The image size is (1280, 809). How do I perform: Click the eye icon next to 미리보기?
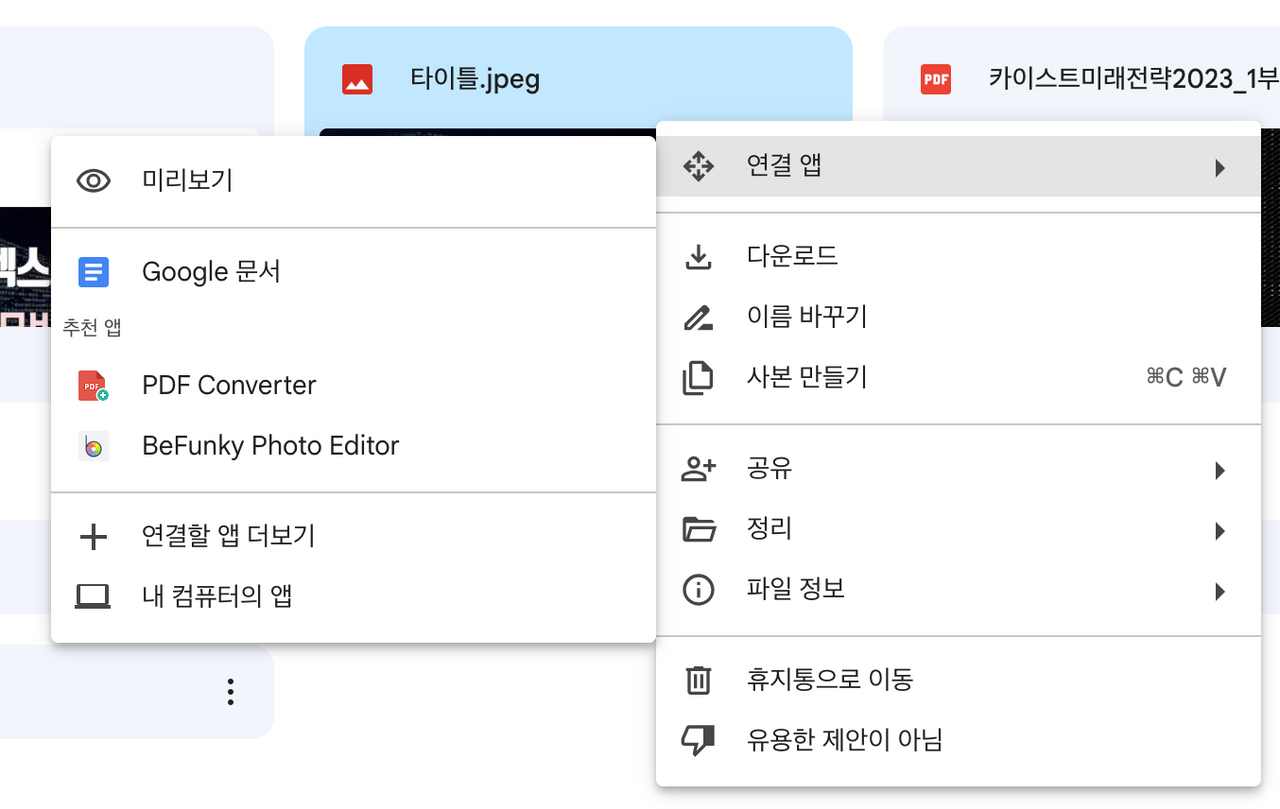[x=93, y=181]
